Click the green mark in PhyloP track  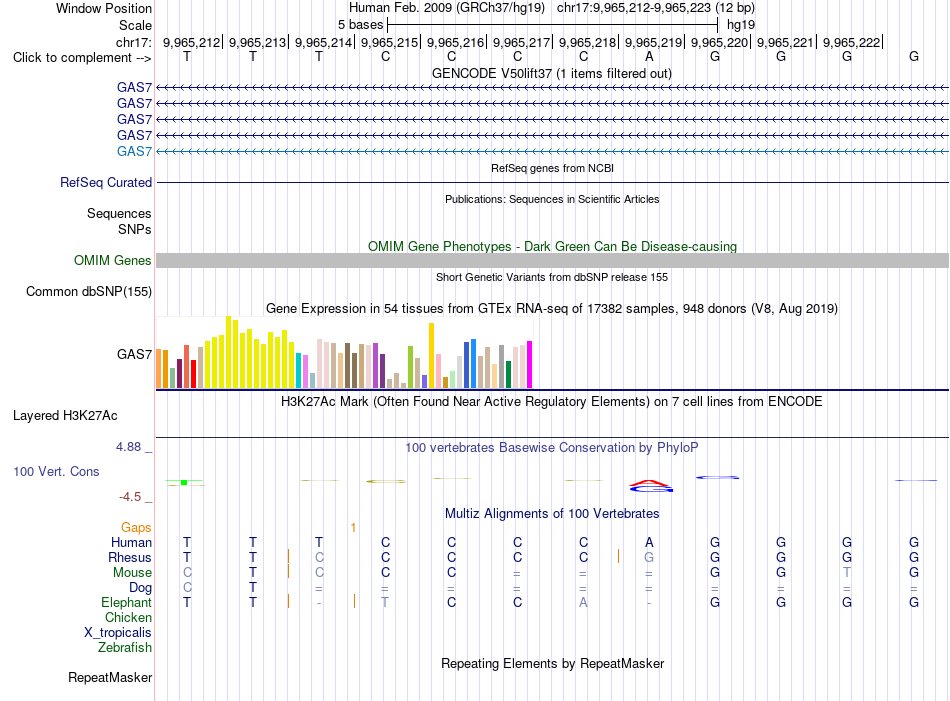tap(184, 482)
